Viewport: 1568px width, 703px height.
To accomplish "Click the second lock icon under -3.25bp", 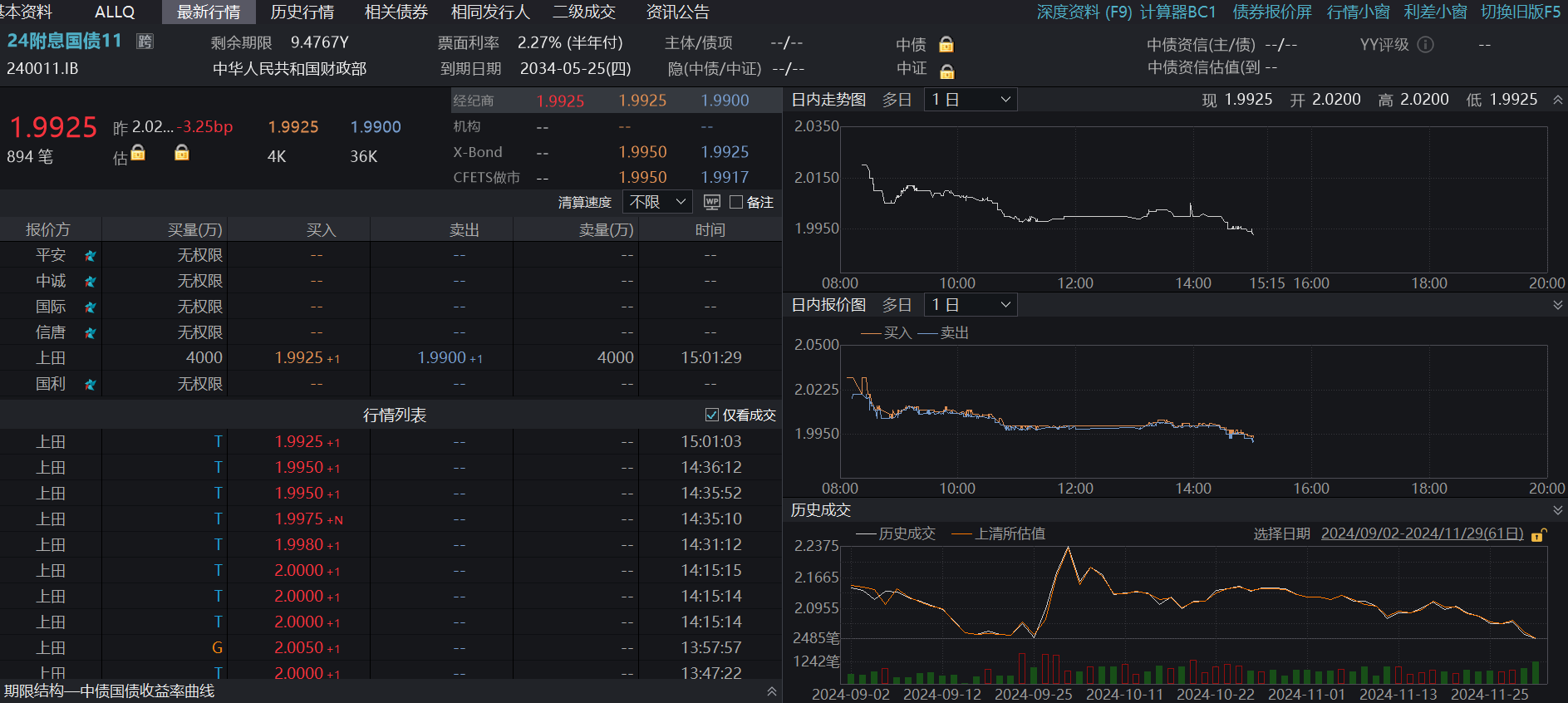I will (x=181, y=153).
